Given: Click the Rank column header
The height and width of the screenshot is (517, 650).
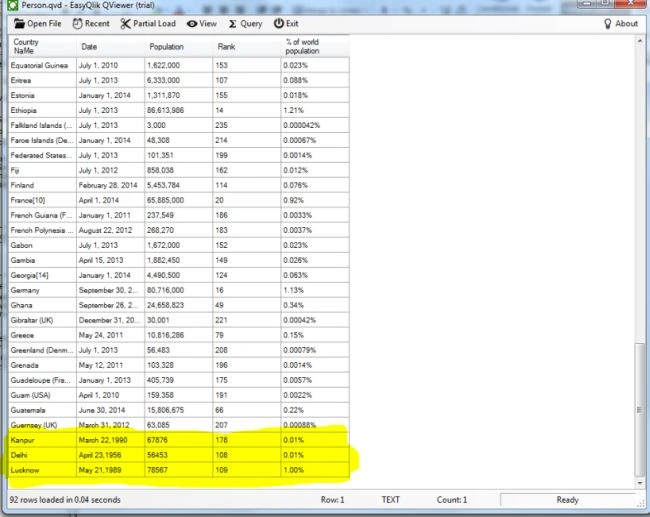Looking at the screenshot, I should tap(247, 46).
